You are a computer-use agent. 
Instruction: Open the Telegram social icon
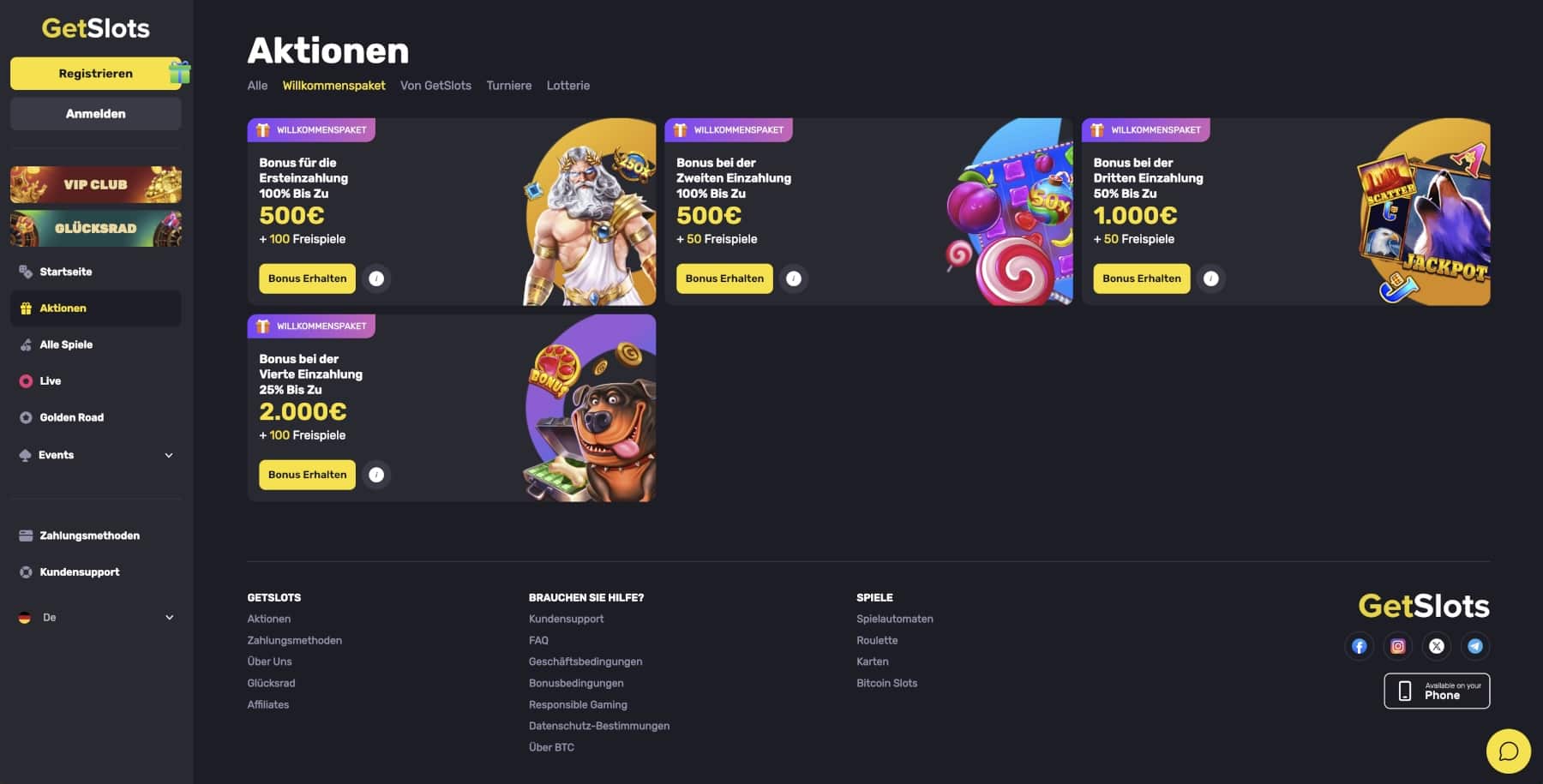coord(1475,646)
